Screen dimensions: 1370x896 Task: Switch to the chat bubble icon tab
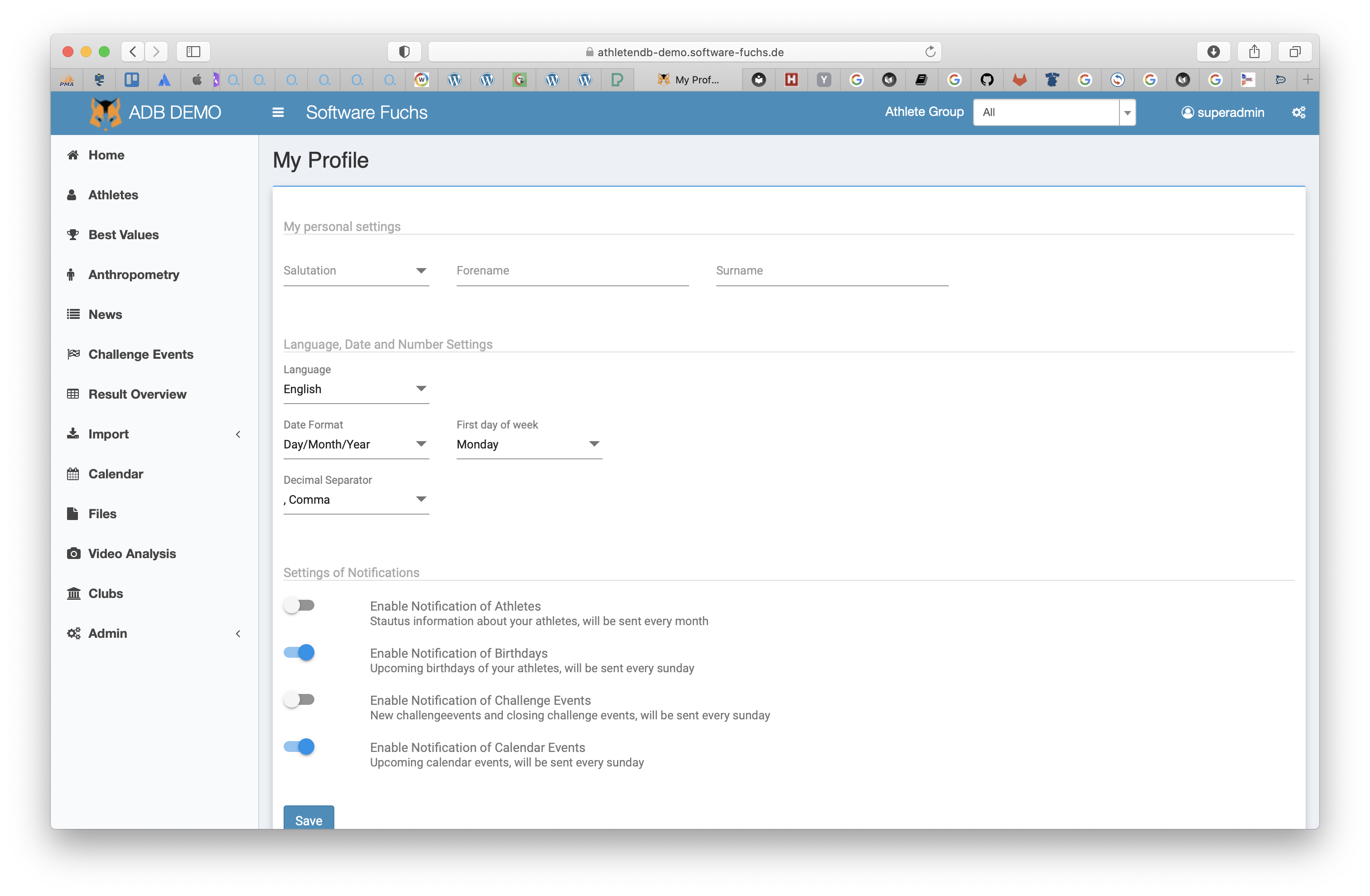1281,80
